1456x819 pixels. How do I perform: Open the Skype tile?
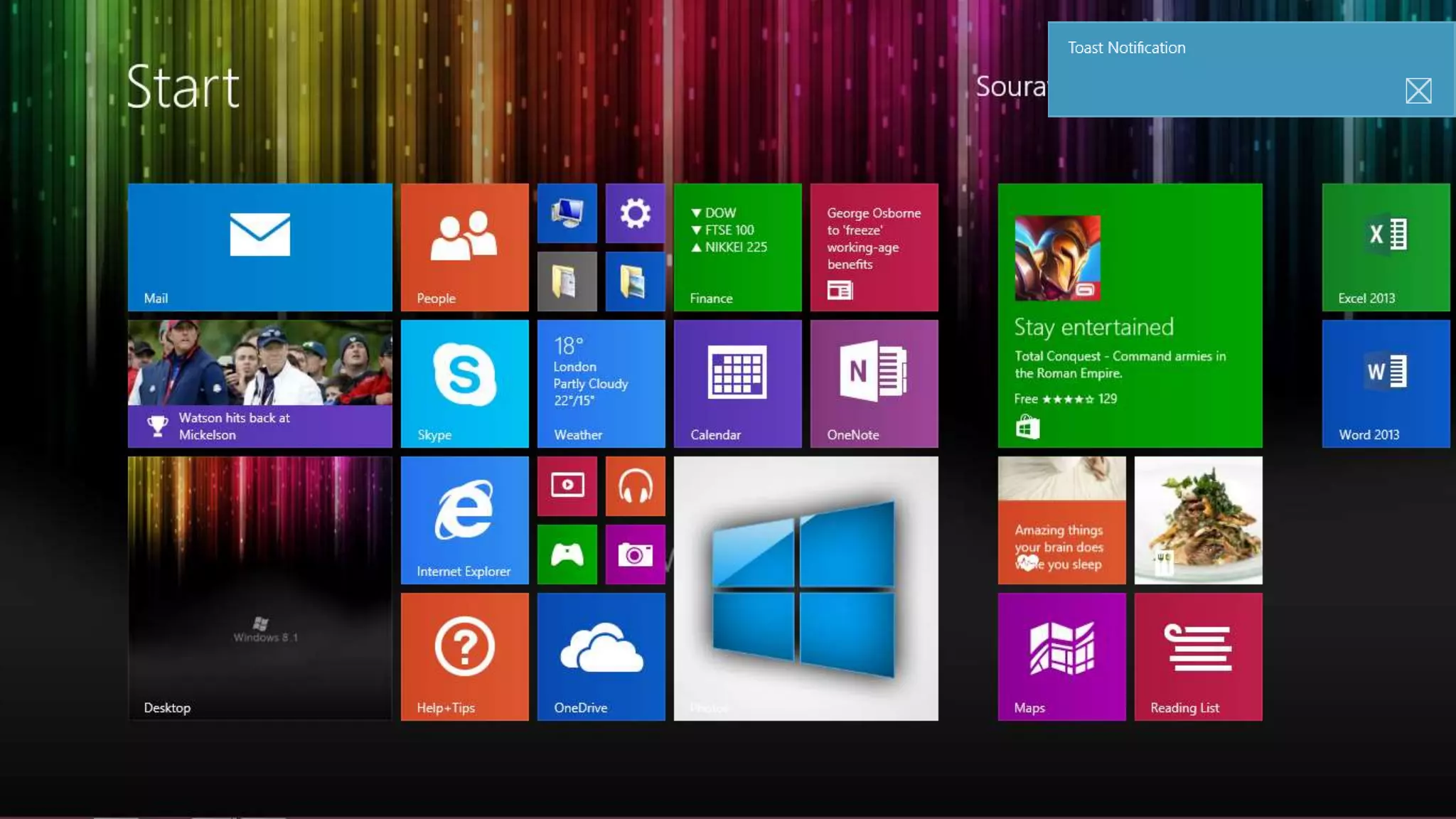[x=464, y=383]
